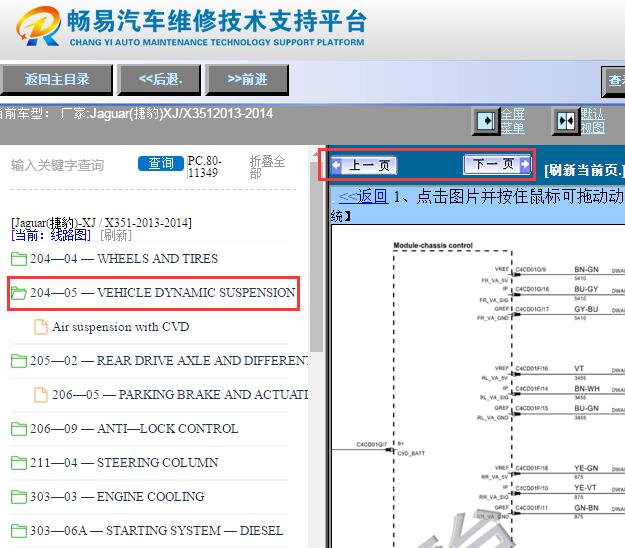The height and width of the screenshot is (548, 625).
Task: Focus the 输入关键字查询 search field
Action: [58, 165]
